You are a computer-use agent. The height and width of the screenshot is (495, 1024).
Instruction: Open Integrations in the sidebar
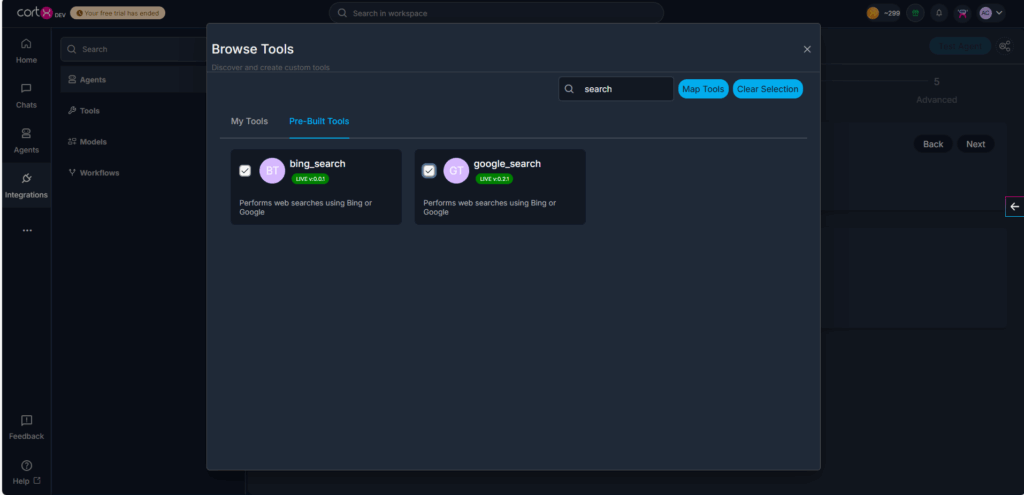click(26, 185)
